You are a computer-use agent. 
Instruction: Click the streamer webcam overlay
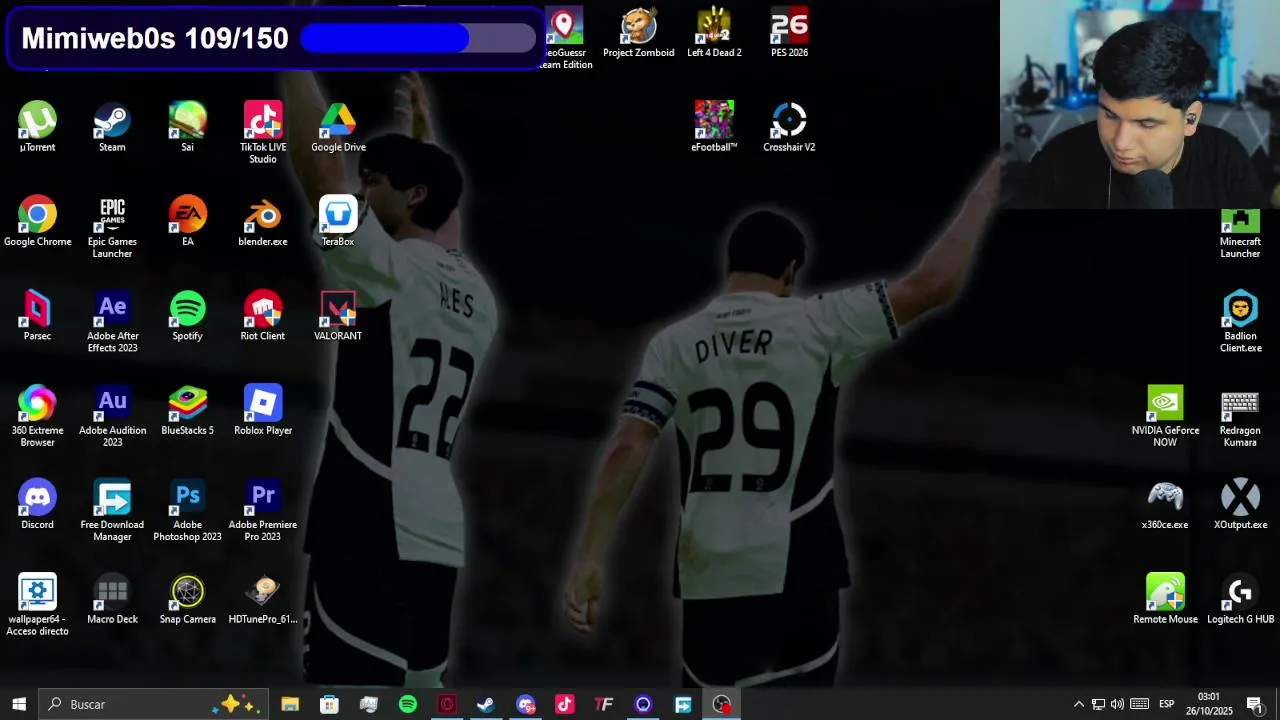[x=1140, y=104]
